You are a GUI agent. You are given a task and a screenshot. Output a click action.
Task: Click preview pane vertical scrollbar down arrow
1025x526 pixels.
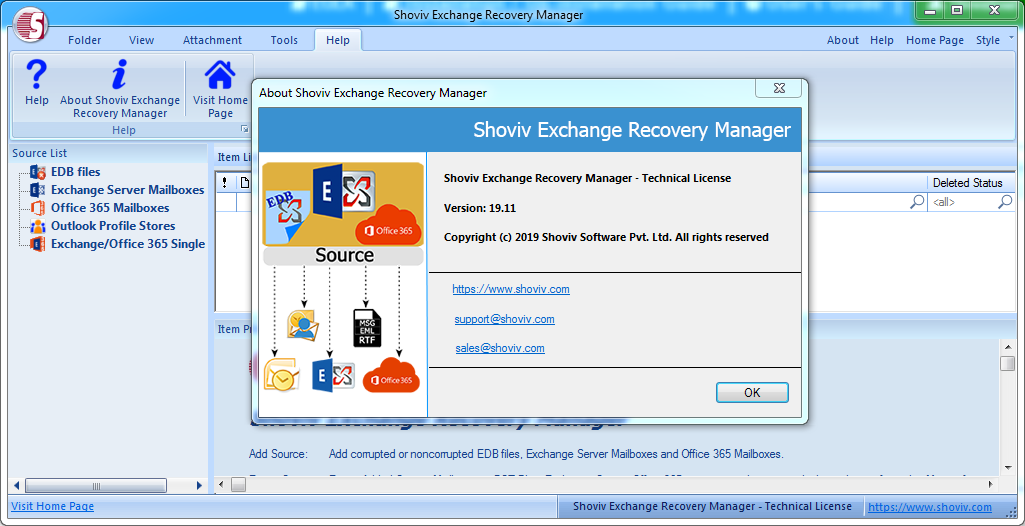[1007, 468]
